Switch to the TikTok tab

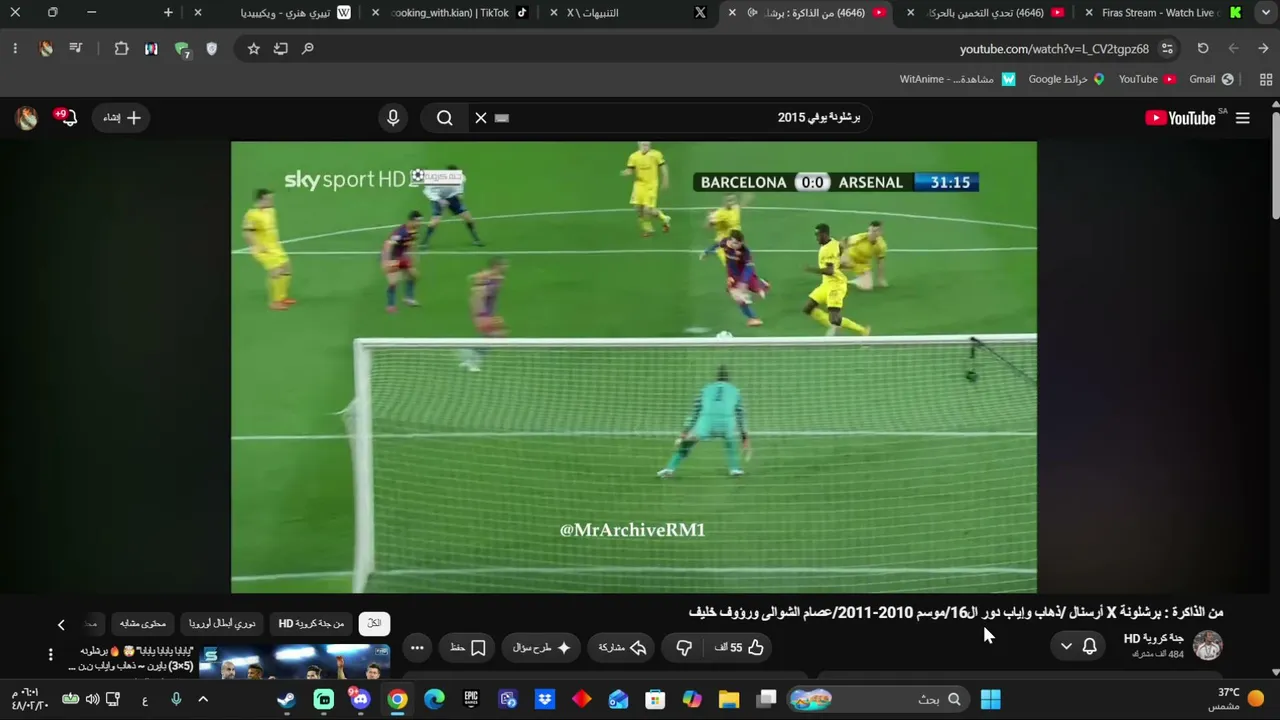tap(449, 13)
